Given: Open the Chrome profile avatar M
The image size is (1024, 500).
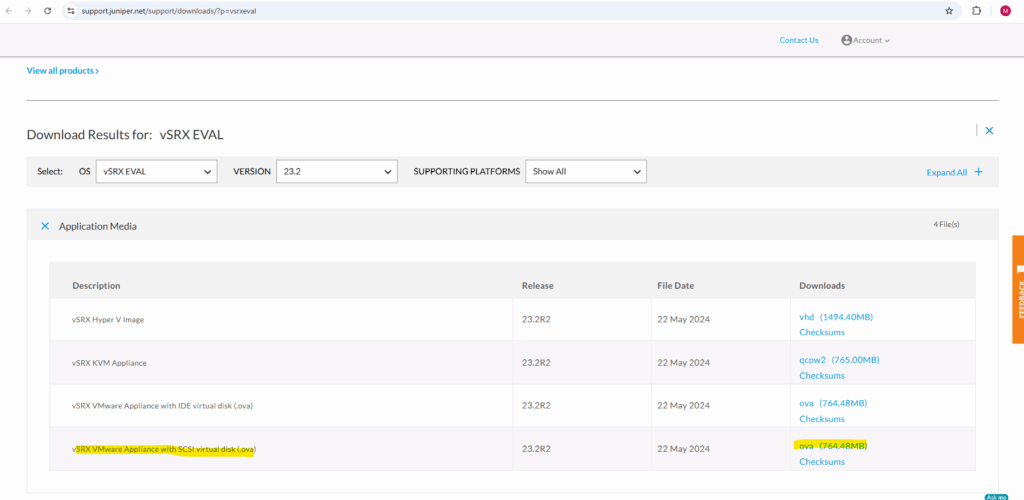Looking at the screenshot, I should [1005, 11].
